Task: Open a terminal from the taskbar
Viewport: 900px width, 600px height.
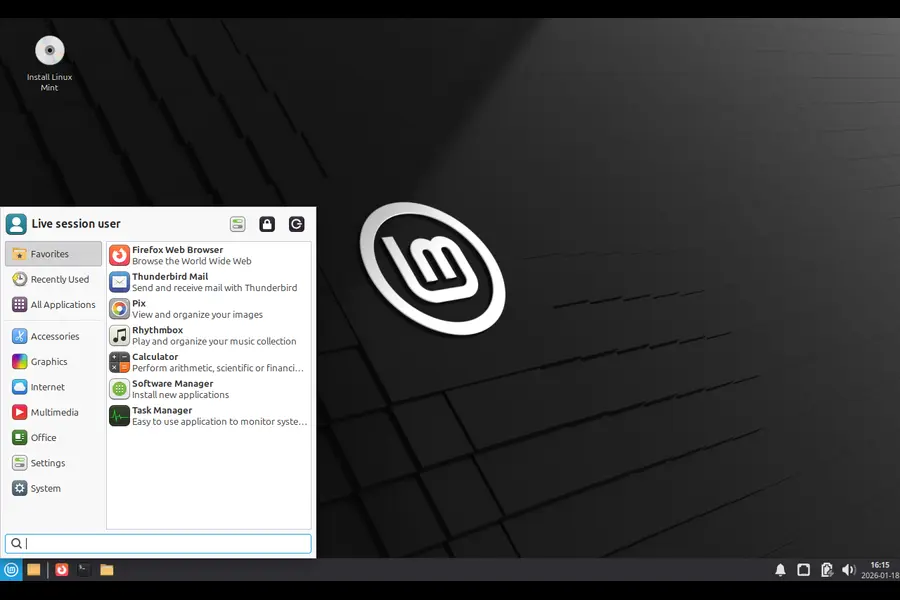Action: (x=82, y=570)
